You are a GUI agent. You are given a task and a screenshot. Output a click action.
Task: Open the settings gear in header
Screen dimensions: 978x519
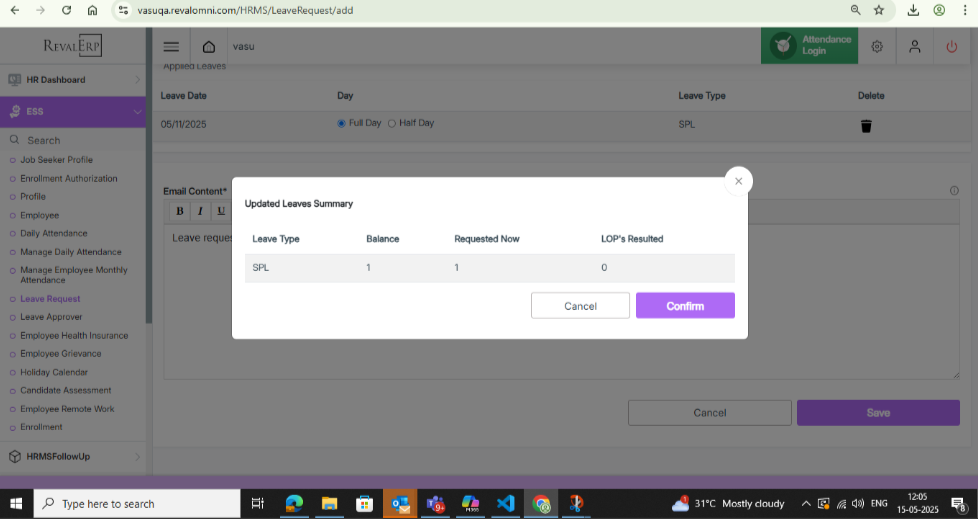point(877,47)
